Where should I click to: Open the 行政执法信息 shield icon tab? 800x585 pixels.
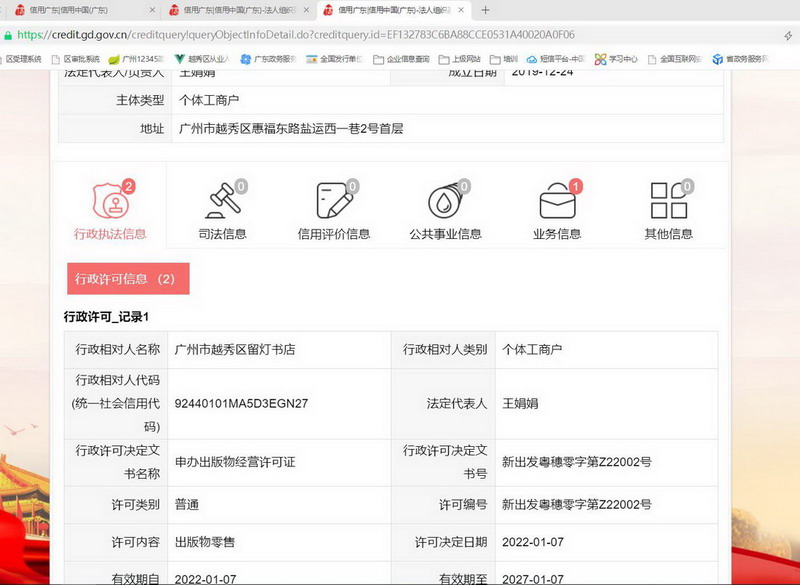110,200
